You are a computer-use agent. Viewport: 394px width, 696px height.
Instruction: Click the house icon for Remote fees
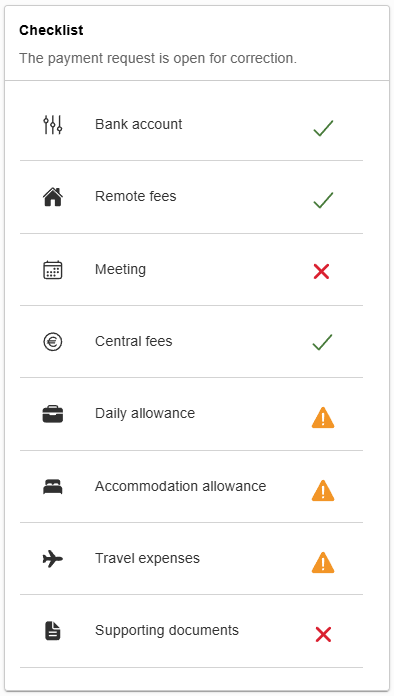[53, 197]
